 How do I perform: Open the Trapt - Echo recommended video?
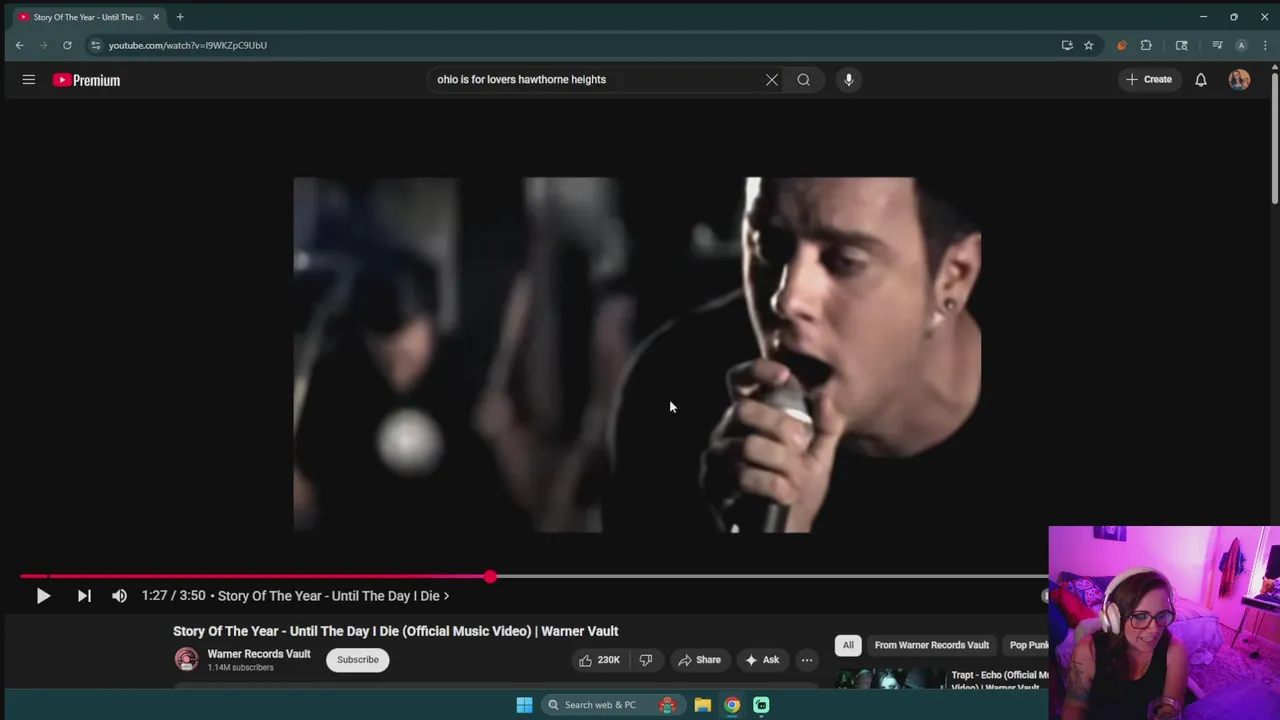click(942, 680)
